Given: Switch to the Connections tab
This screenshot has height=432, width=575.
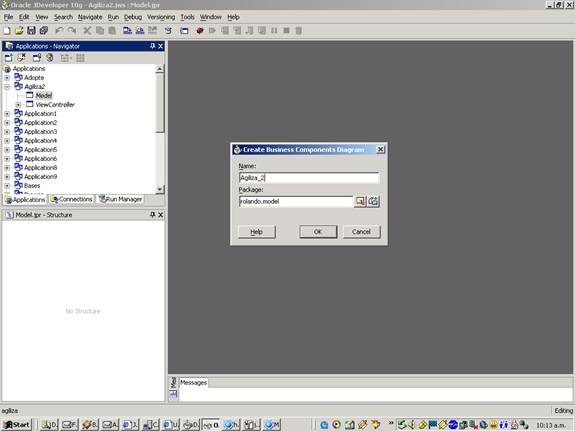Looking at the screenshot, I should pos(72,199).
